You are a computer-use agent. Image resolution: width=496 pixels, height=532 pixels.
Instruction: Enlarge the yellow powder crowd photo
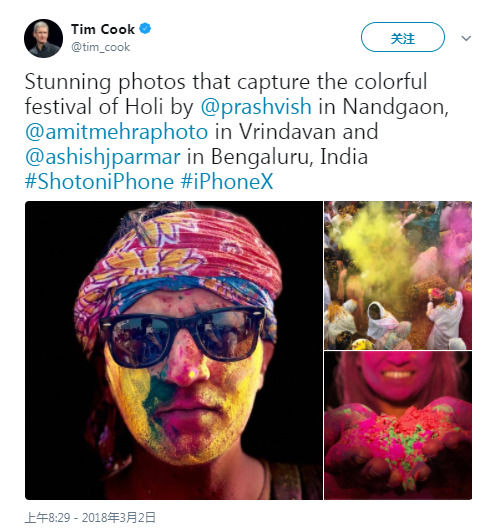(398, 275)
